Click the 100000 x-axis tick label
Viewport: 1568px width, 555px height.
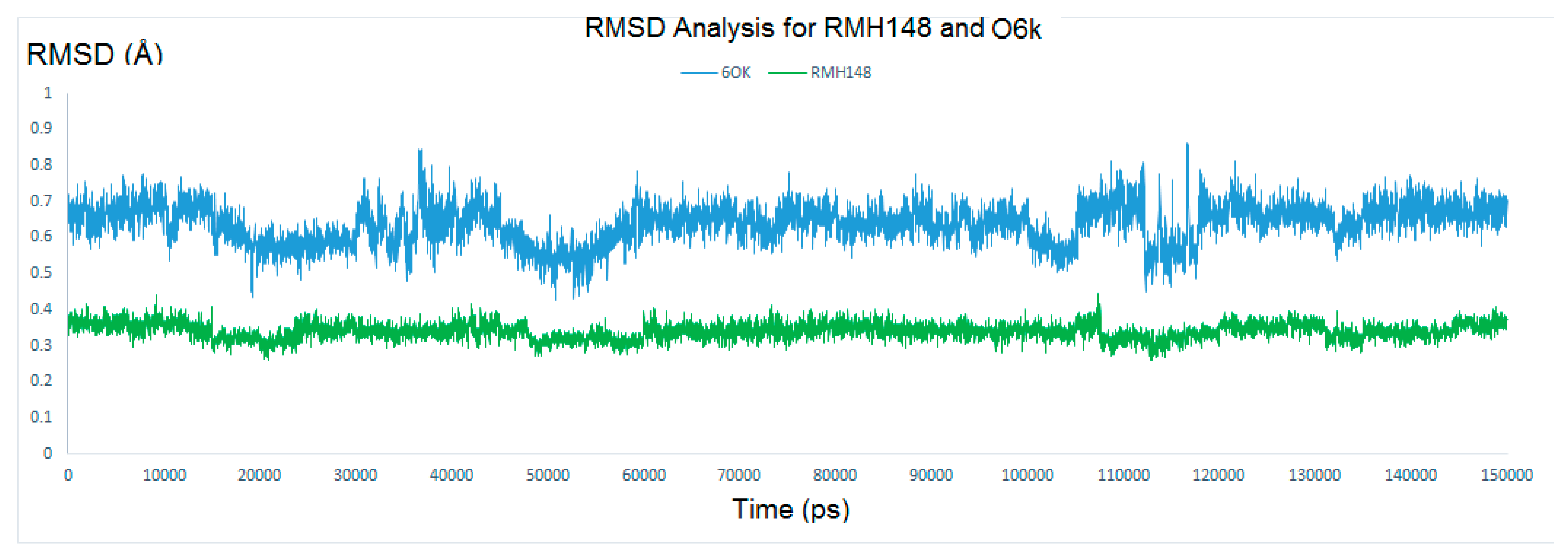pos(1027,475)
